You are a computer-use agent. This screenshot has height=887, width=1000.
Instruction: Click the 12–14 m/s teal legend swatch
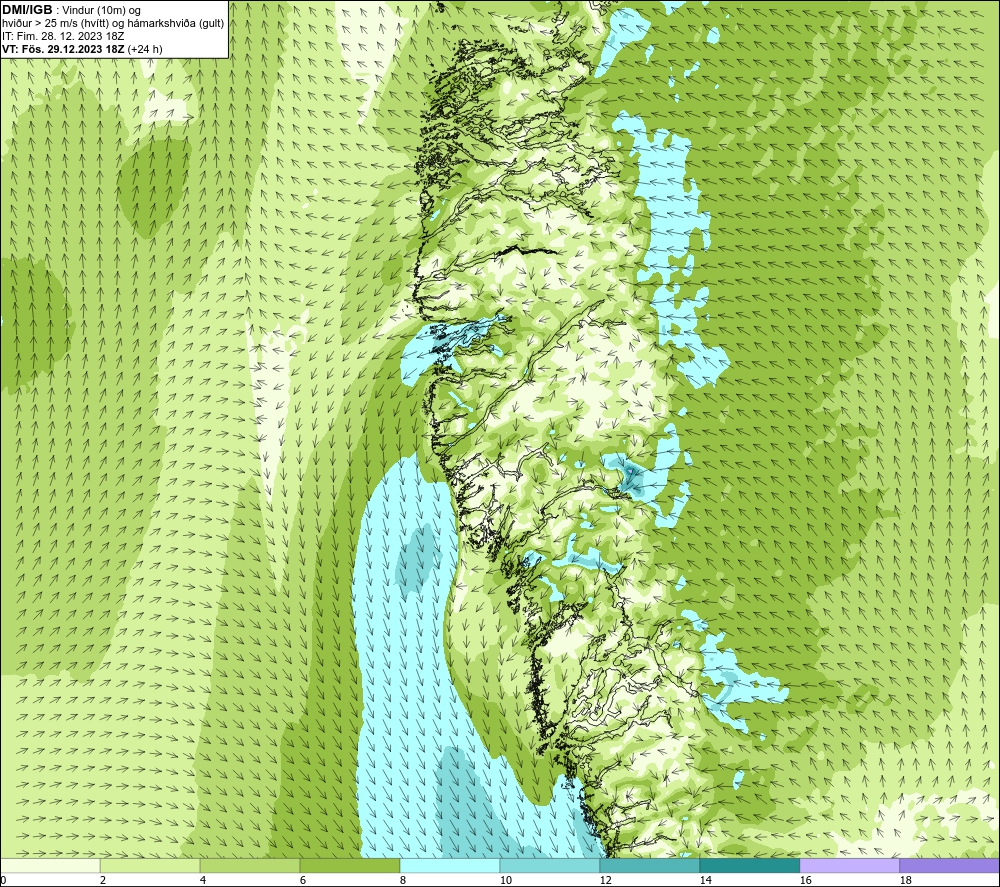click(x=650, y=865)
